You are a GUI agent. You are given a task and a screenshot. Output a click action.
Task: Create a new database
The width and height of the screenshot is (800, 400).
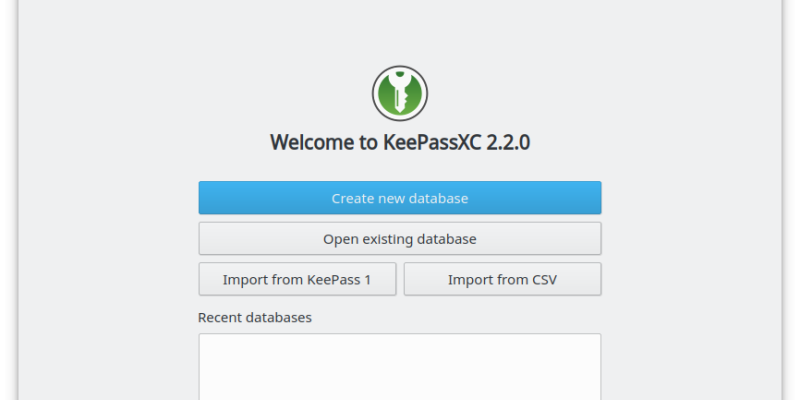[399, 197]
